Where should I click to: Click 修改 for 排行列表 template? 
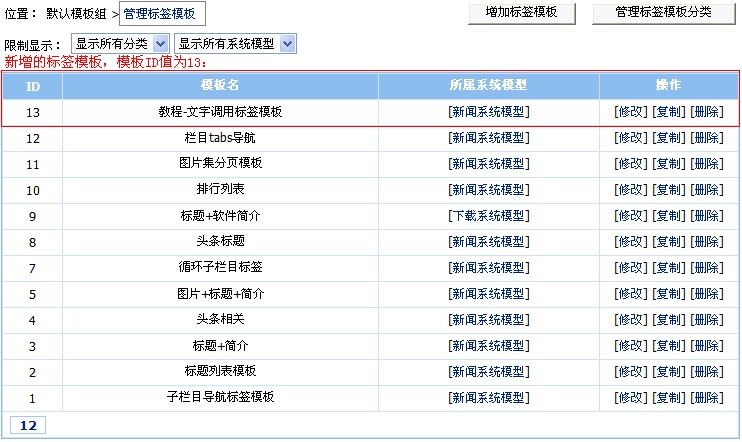pos(630,190)
